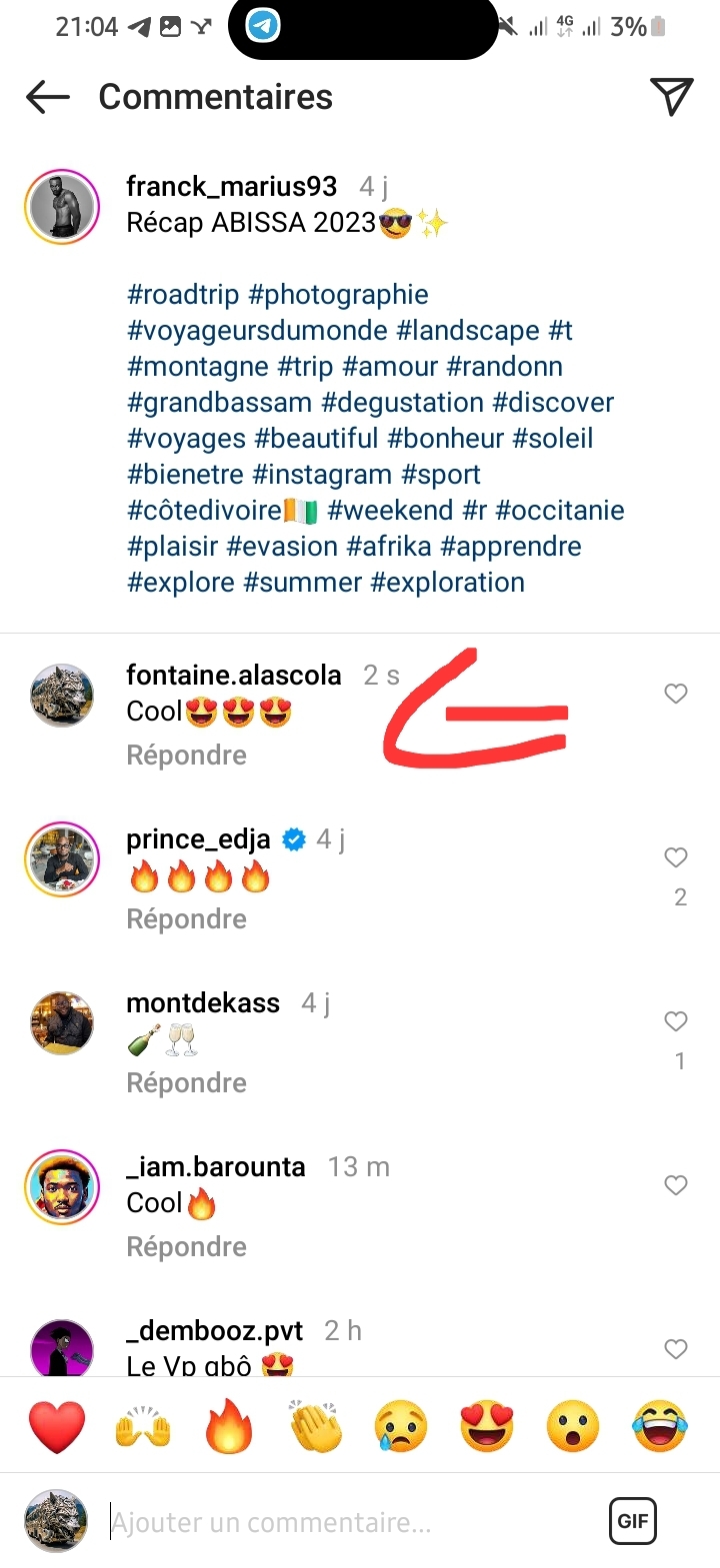Insert the clapping hands emoji
The width and height of the screenshot is (720, 1568).
pos(315,1426)
